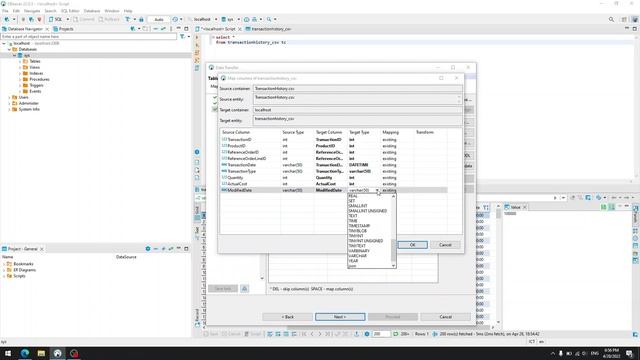The image size is (640, 360).
Task: Click the project settings gear icon
Action: [148, 249]
